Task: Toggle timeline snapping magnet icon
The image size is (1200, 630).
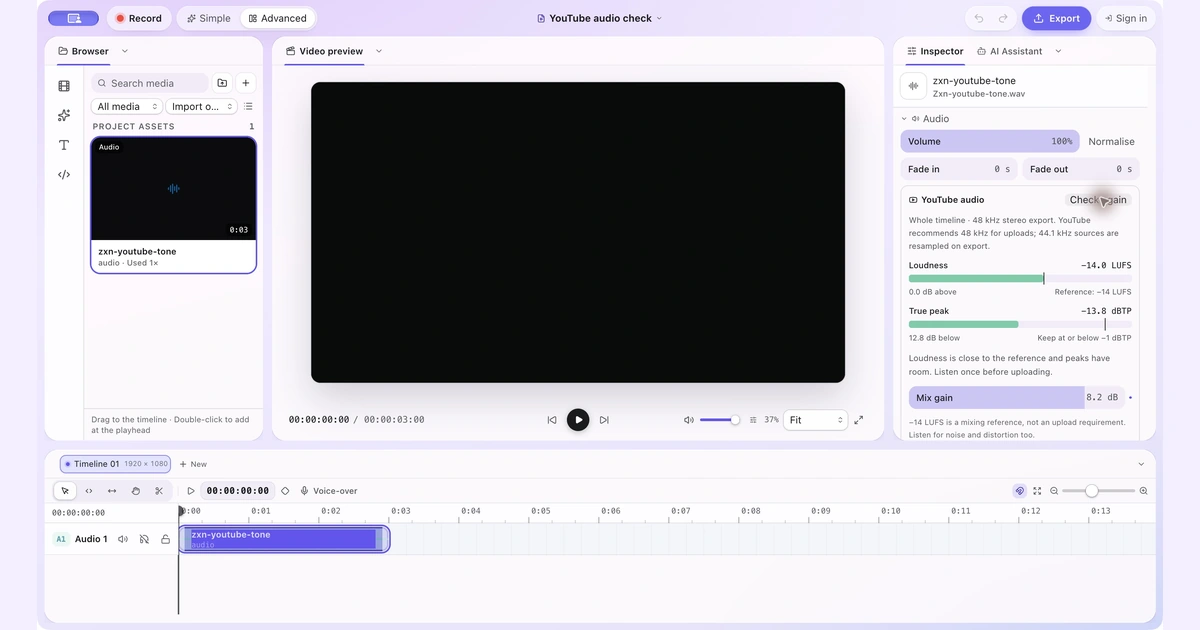Action: coord(1019,491)
